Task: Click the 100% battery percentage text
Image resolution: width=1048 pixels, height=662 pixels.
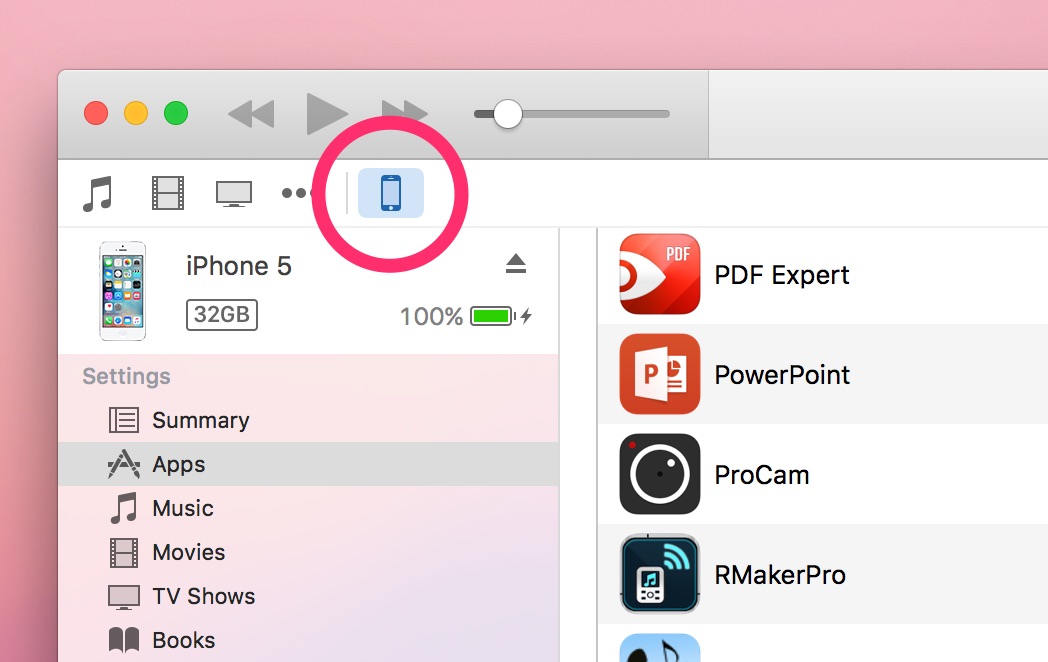Action: coord(431,316)
